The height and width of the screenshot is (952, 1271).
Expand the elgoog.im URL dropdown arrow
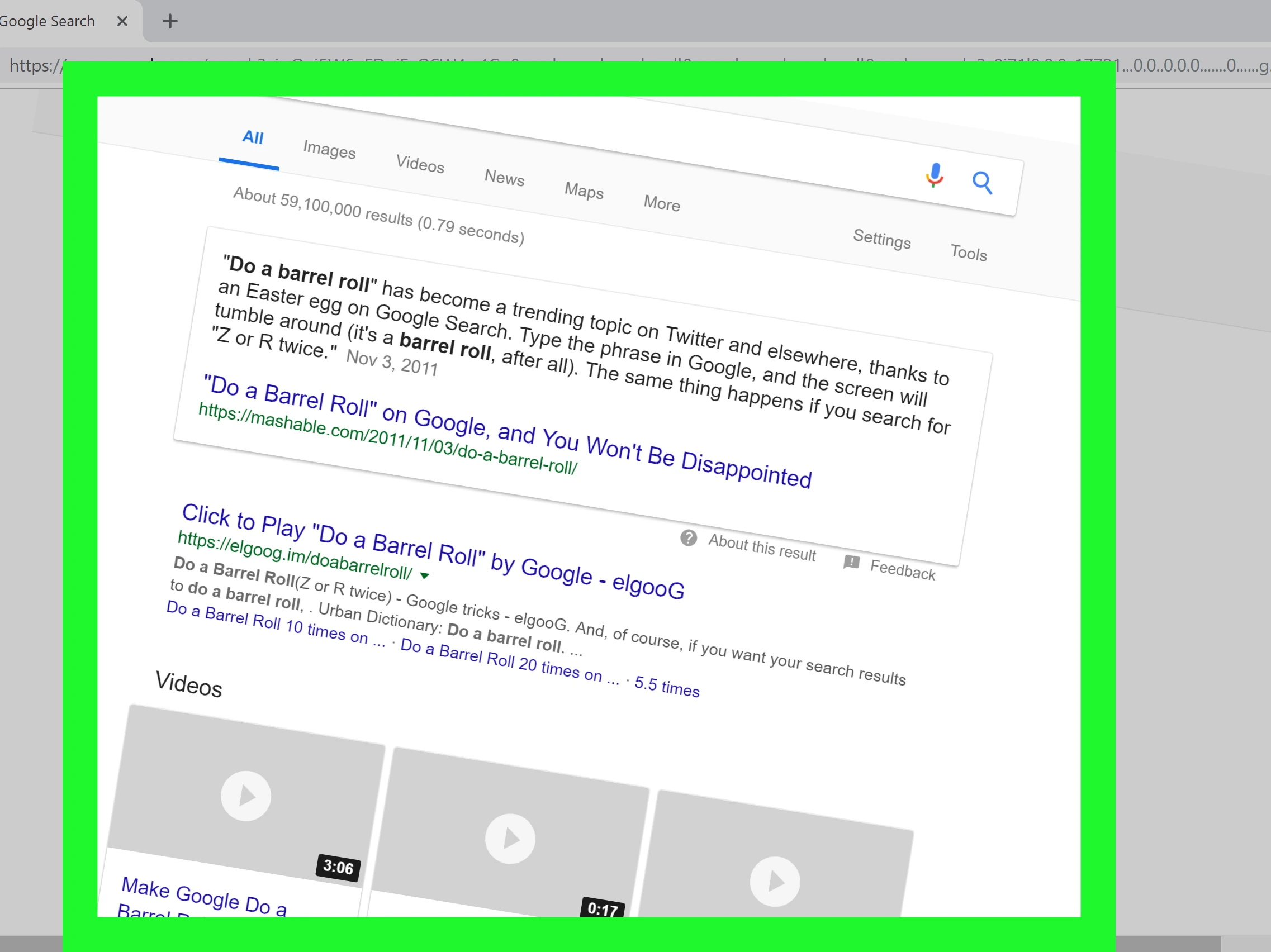425,575
